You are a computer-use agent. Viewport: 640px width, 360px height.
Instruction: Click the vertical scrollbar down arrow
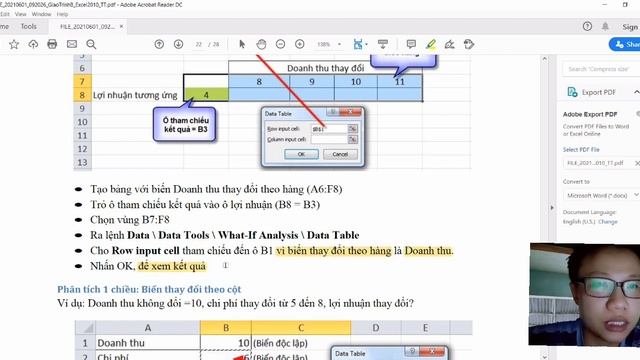click(544, 357)
